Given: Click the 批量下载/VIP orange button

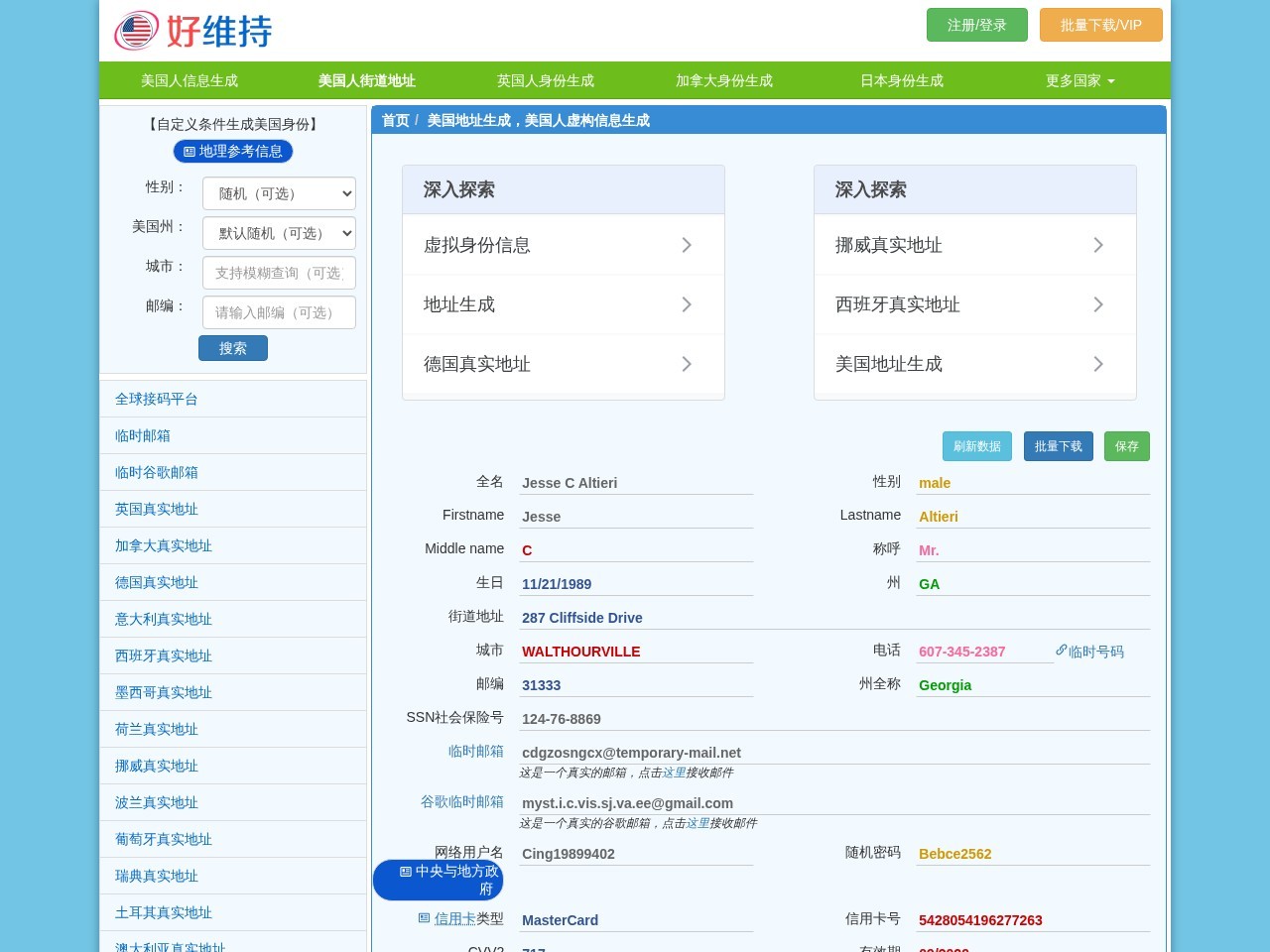Looking at the screenshot, I should pos(1101,25).
